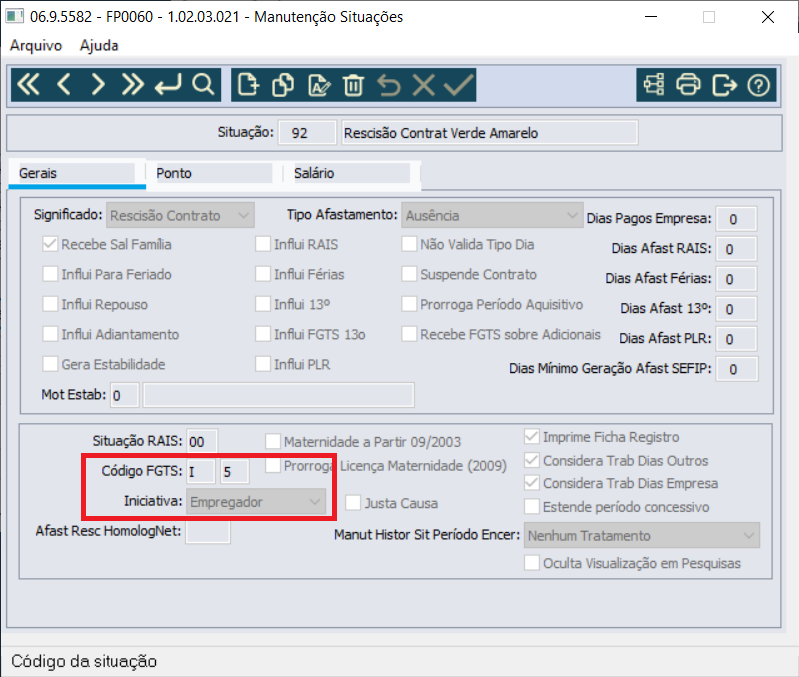Toggle Influi PLR checkbox
799x677 pixels.
[x=263, y=364]
